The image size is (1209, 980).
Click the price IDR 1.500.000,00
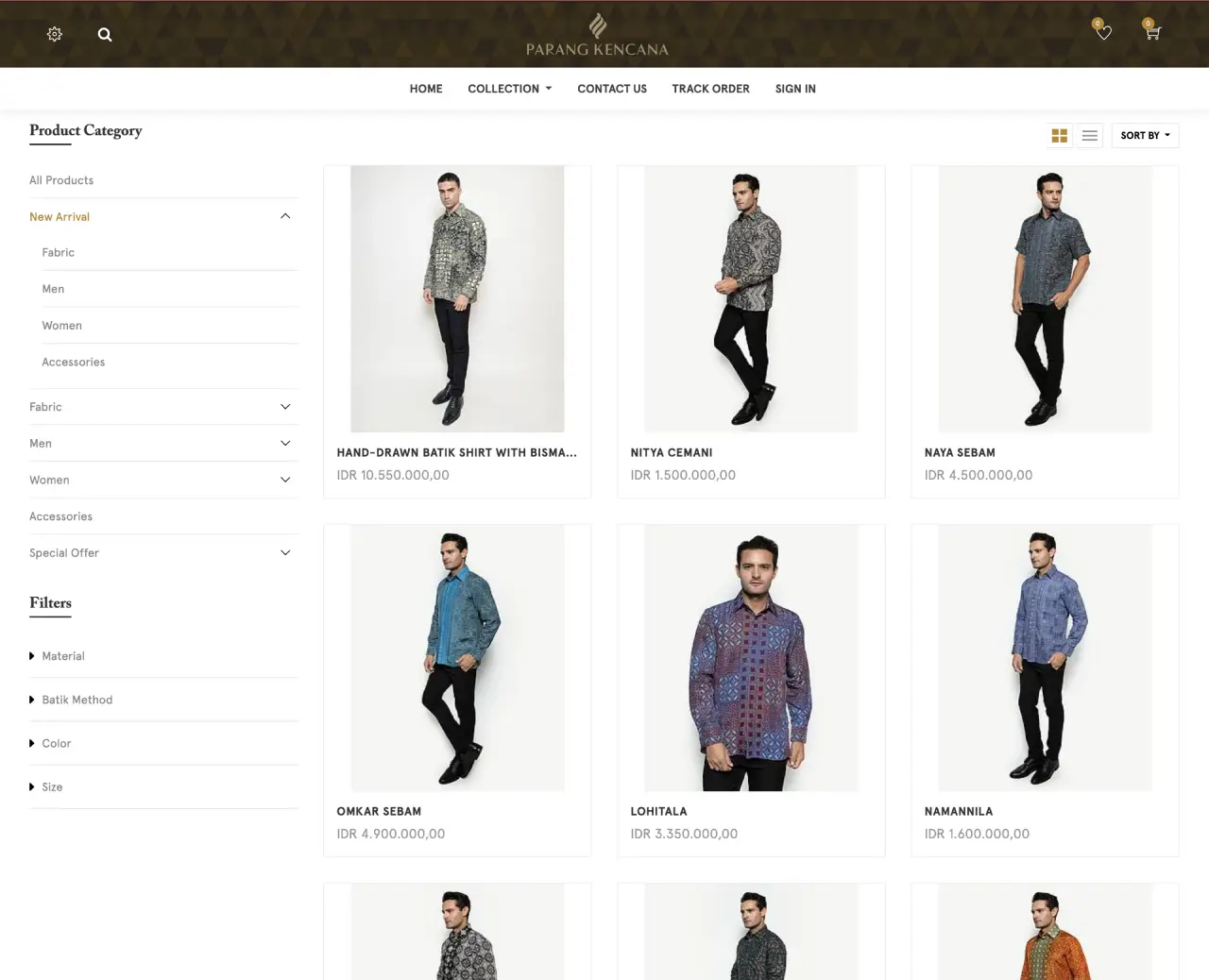point(683,476)
